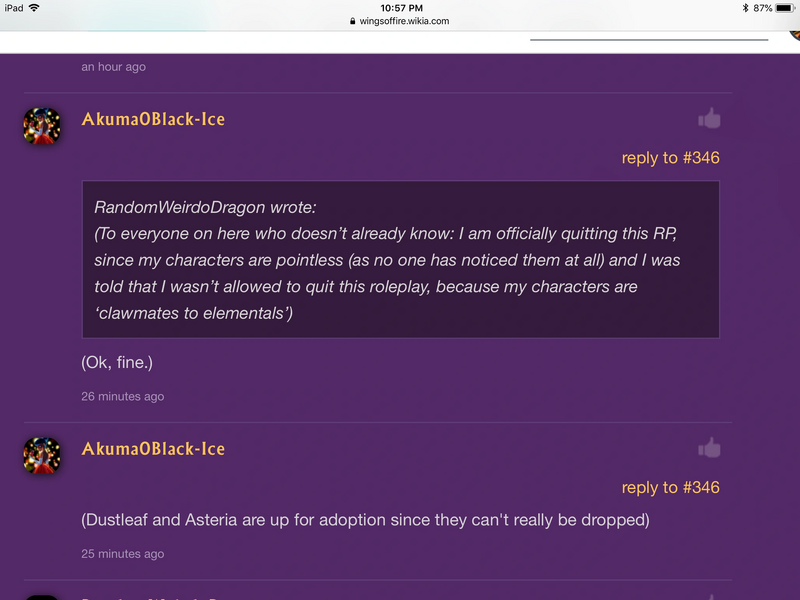Open the "26 minutes ago" timestamp permalink

click(x=123, y=397)
